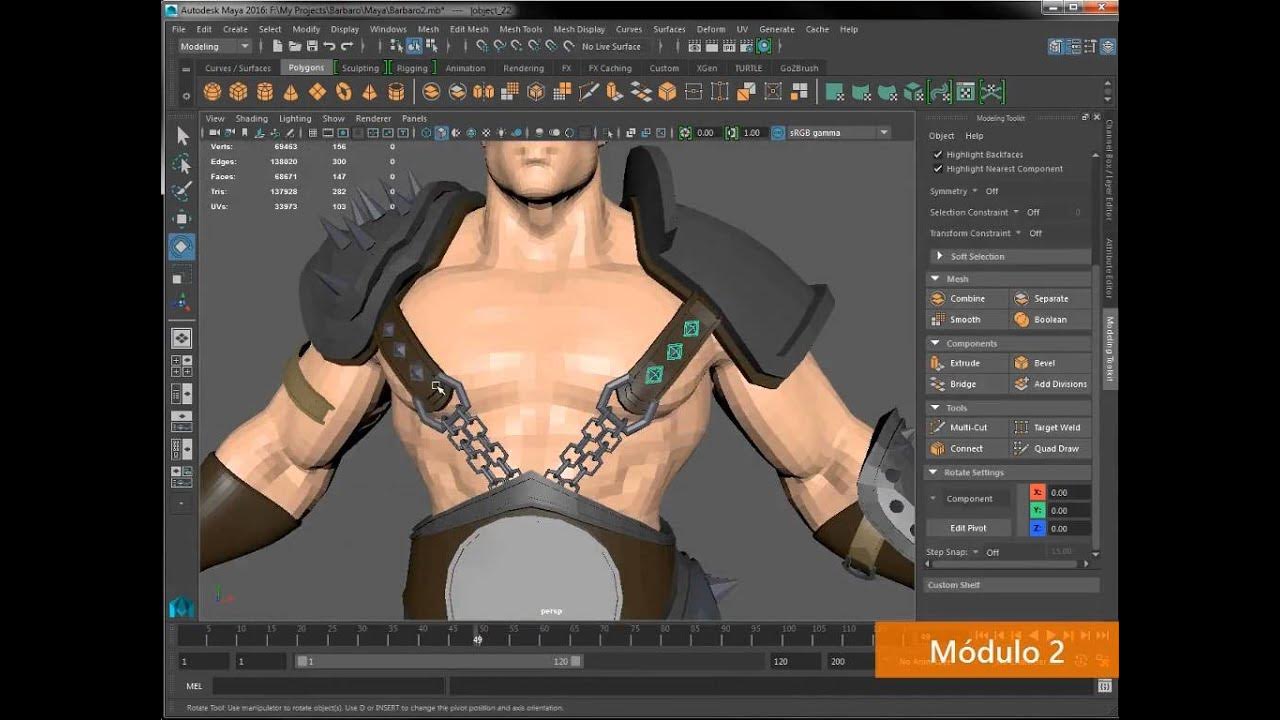This screenshot has width=1280, height=720.
Task: Expand the Soft Selection section
Action: coord(1010,256)
